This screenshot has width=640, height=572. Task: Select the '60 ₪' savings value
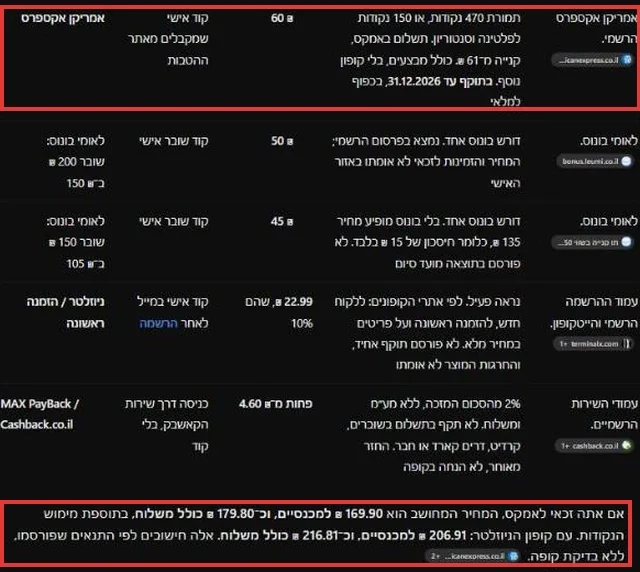(x=282, y=18)
